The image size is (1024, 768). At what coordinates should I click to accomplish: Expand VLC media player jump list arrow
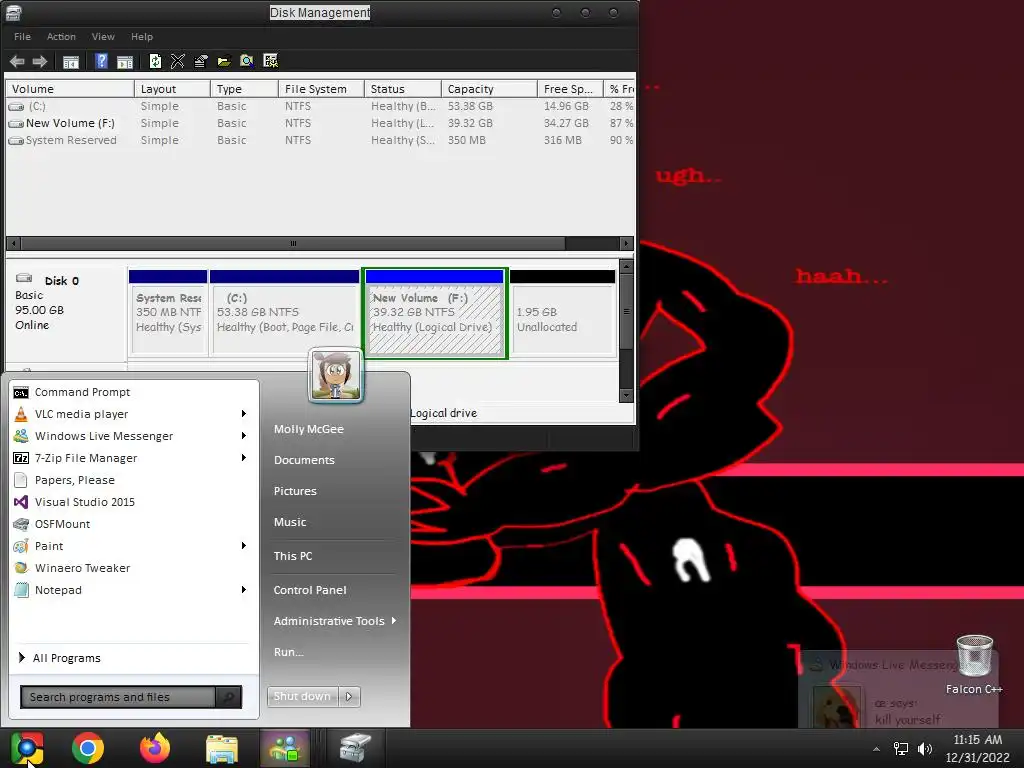tap(244, 413)
